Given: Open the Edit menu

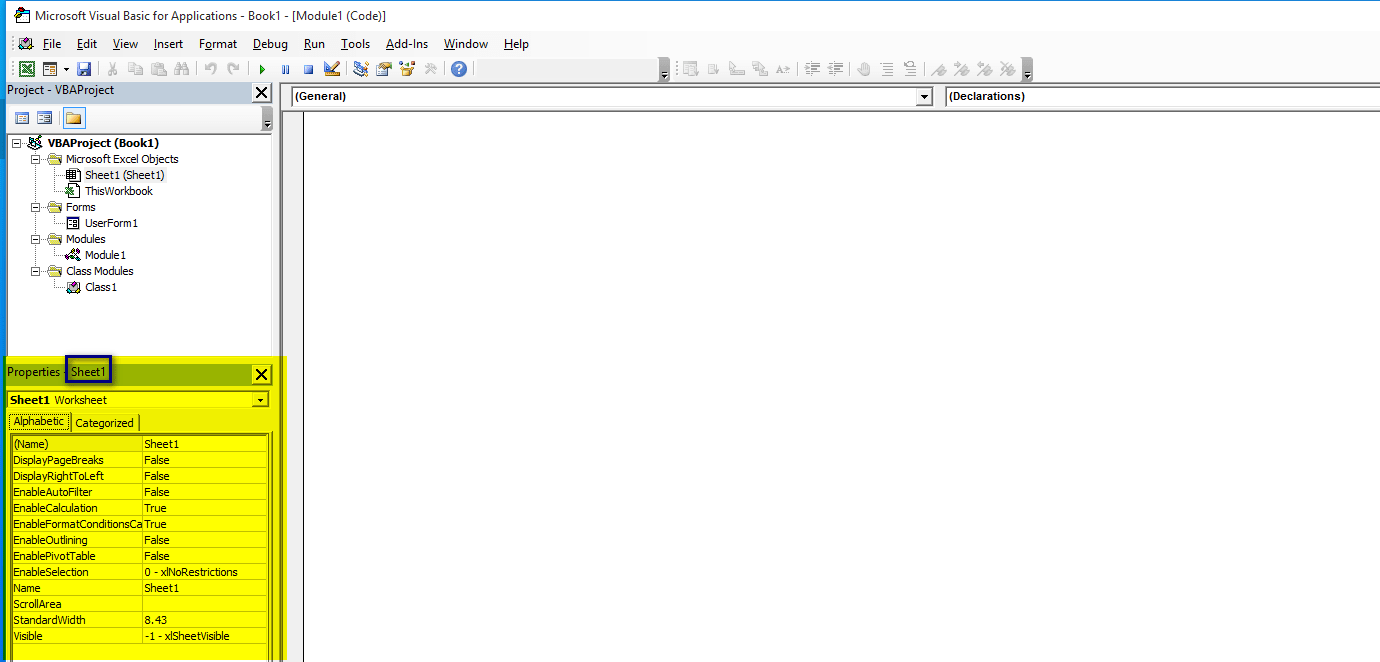Looking at the screenshot, I should tap(87, 44).
